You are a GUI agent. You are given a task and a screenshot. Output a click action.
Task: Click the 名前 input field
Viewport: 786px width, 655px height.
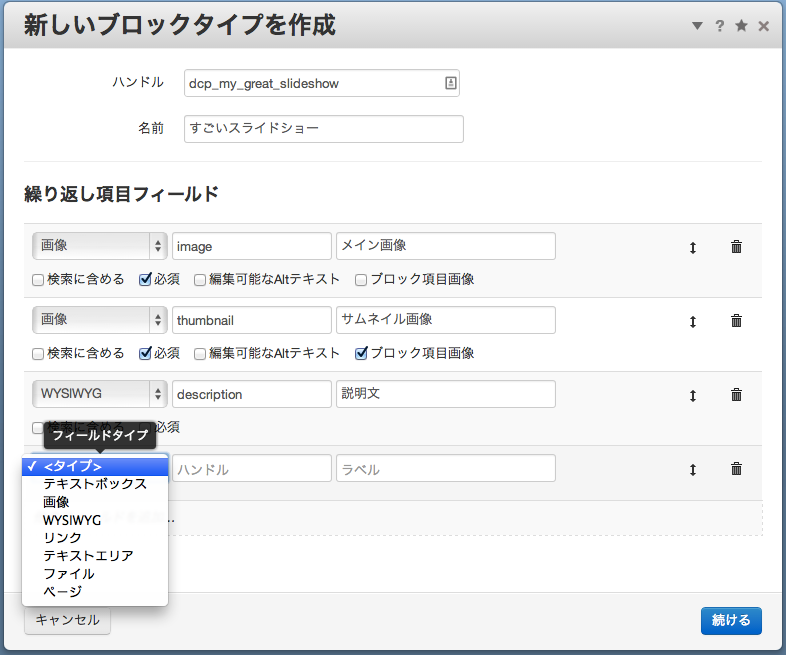(x=324, y=129)
